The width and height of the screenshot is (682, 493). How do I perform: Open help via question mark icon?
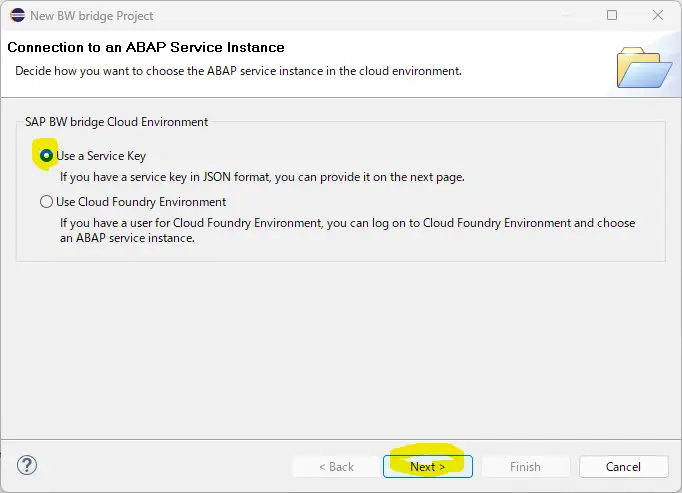coord(27,465)
